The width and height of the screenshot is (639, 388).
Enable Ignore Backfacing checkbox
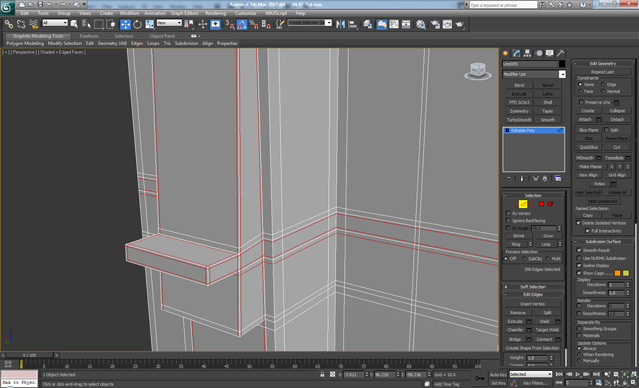pyautogui.click(x=508, y=220)
